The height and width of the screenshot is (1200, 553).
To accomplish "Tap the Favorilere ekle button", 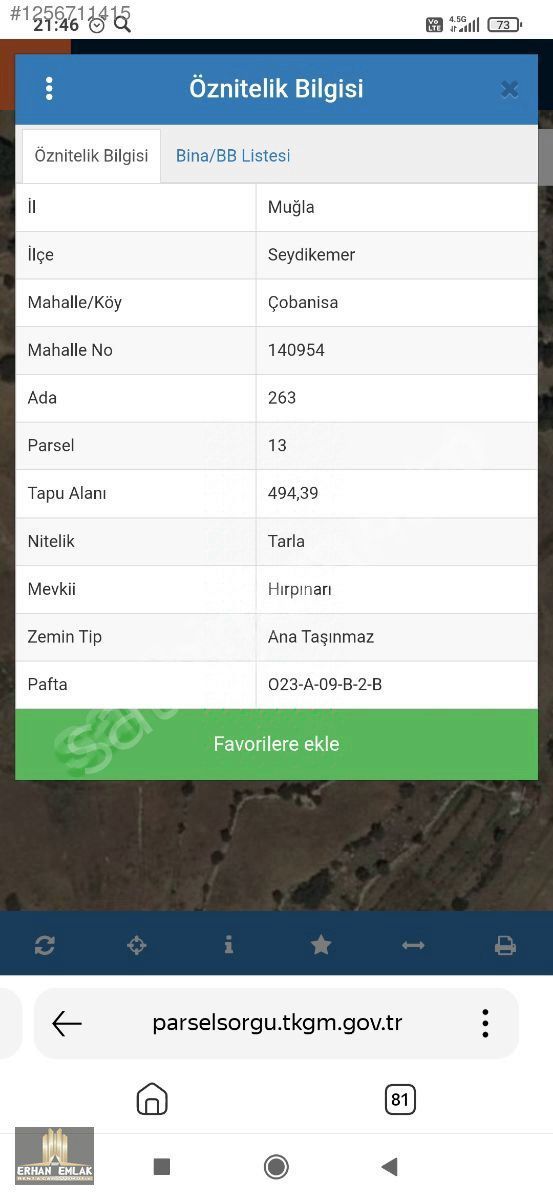I will (276, 744).
